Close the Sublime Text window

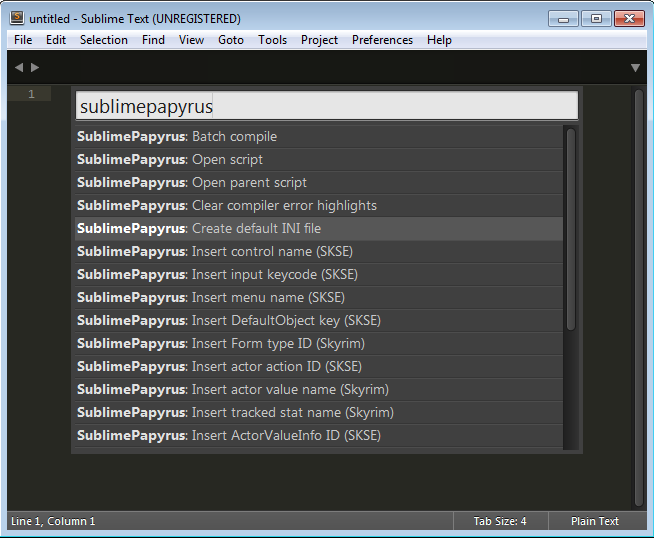pyautogui.click(x=630, y=19)
